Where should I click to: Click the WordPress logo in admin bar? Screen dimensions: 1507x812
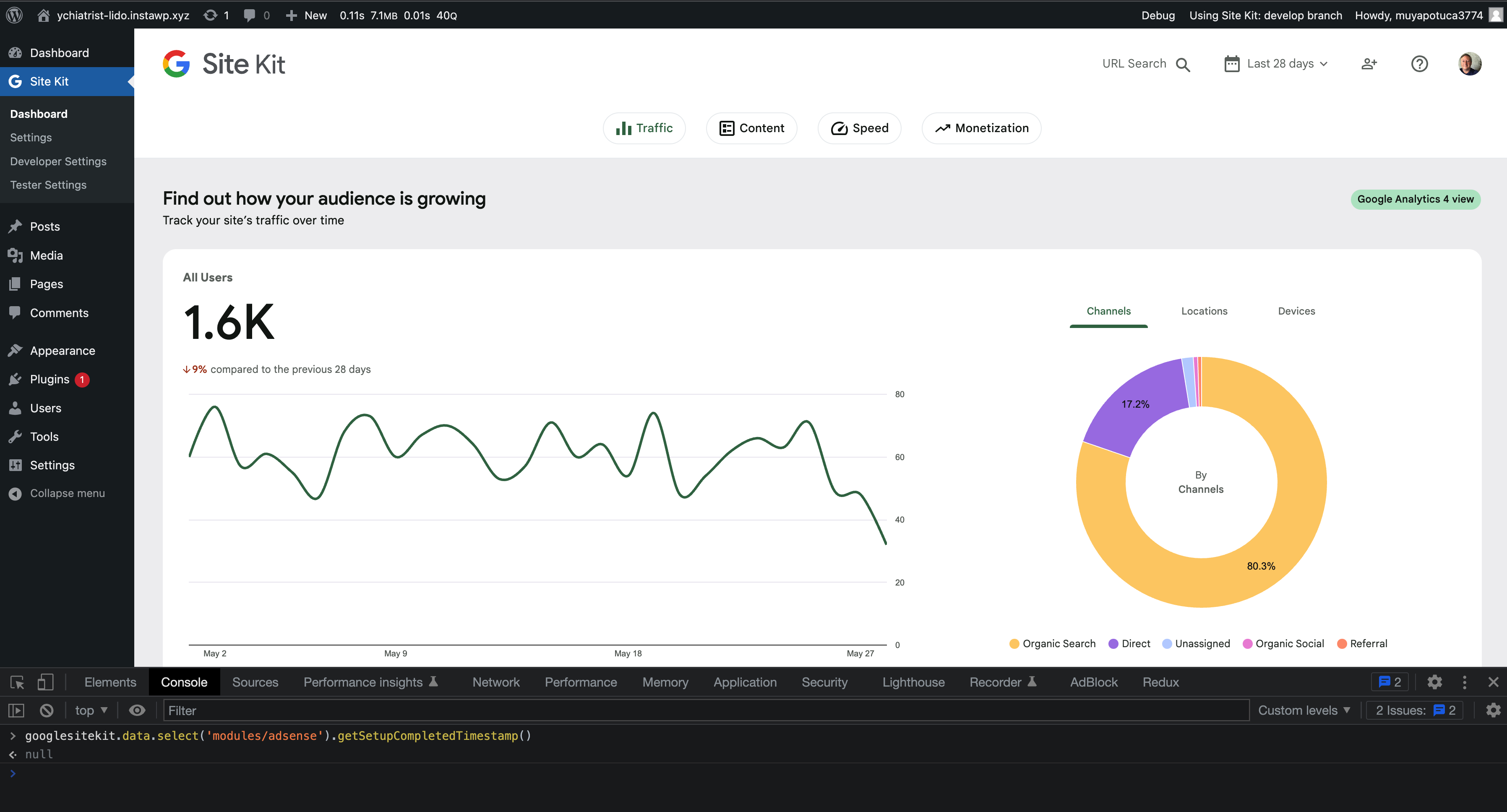[x=14, y=15]
